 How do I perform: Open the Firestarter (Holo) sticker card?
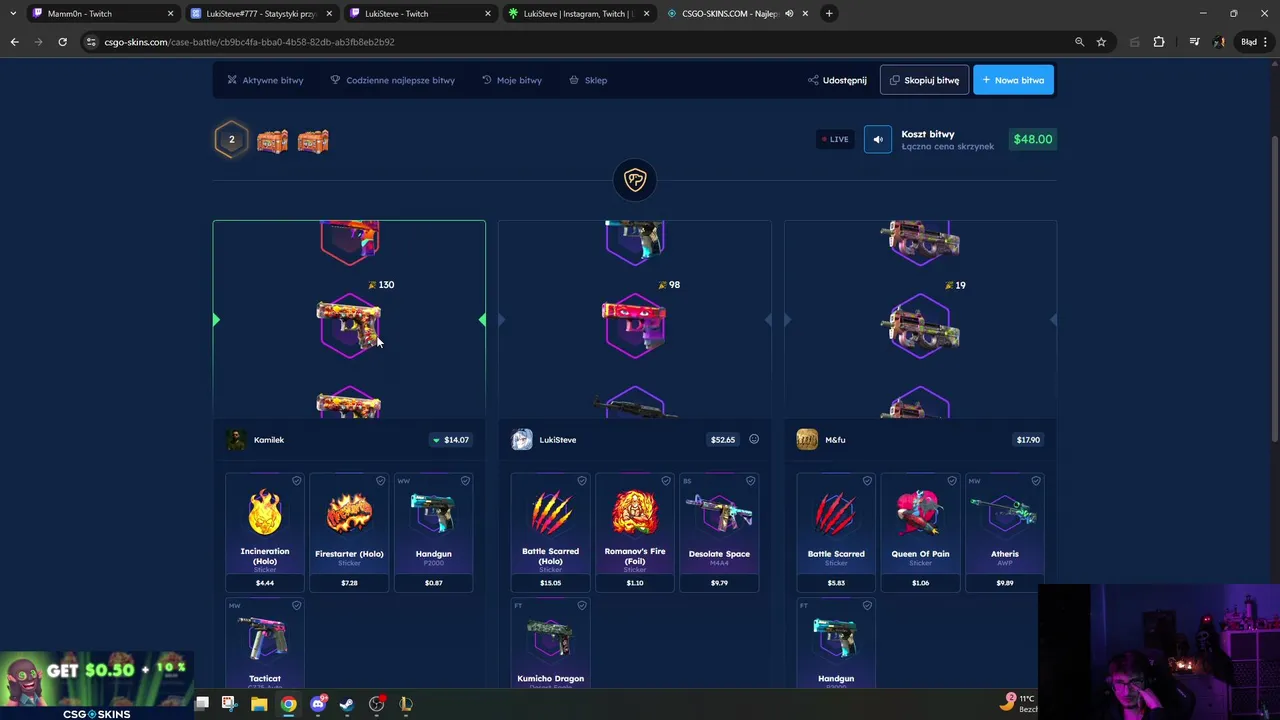coord(349,532)
